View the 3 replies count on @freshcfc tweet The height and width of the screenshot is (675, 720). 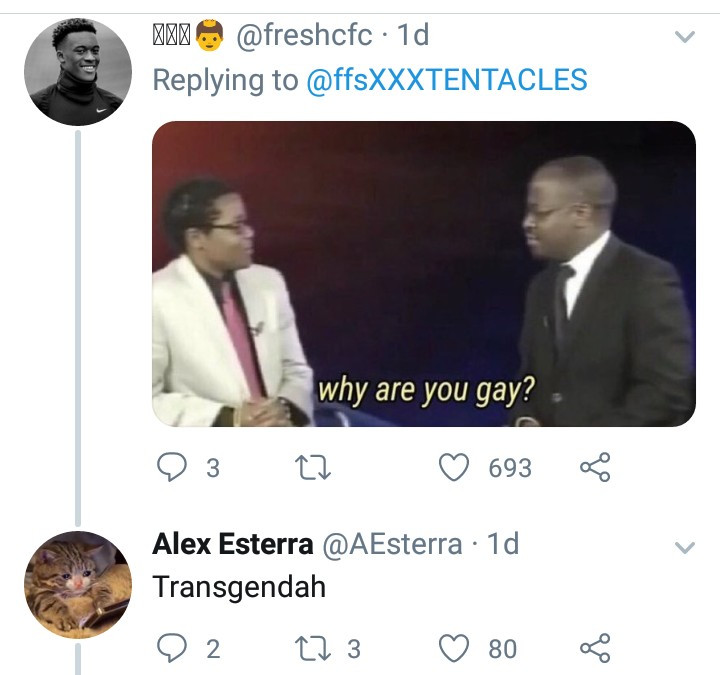pos(213,468)
